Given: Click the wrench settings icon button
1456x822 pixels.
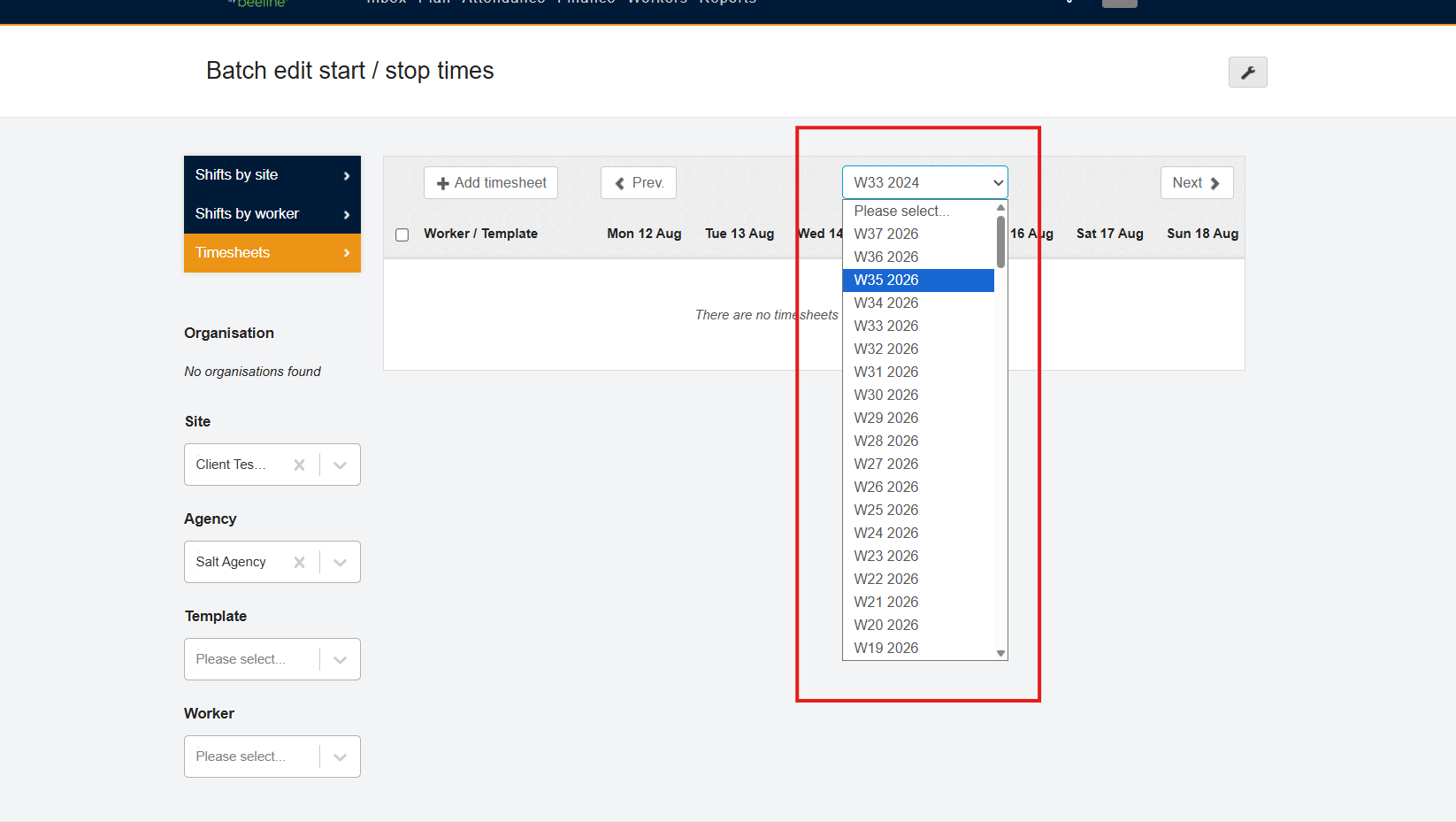Looking at the screenshot, I should (x=1247, y=72).
